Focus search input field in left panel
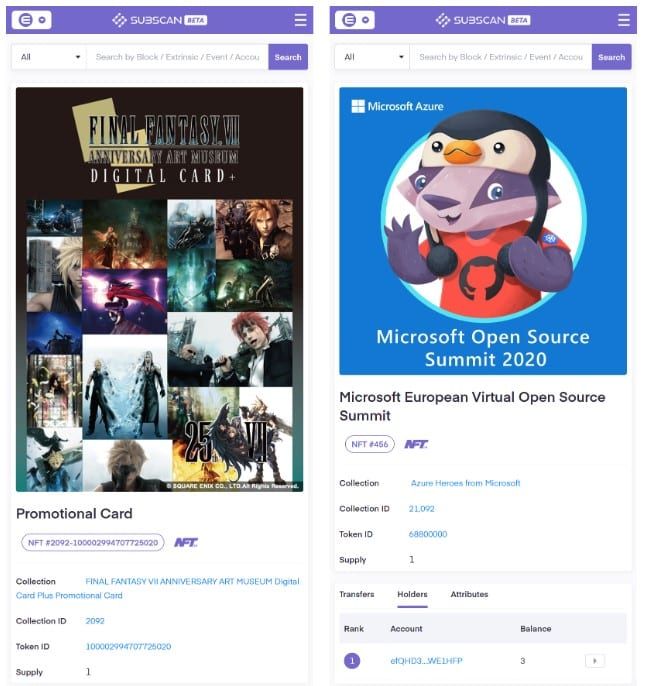This screenshot has width=669, height=686. coord(177,57)
